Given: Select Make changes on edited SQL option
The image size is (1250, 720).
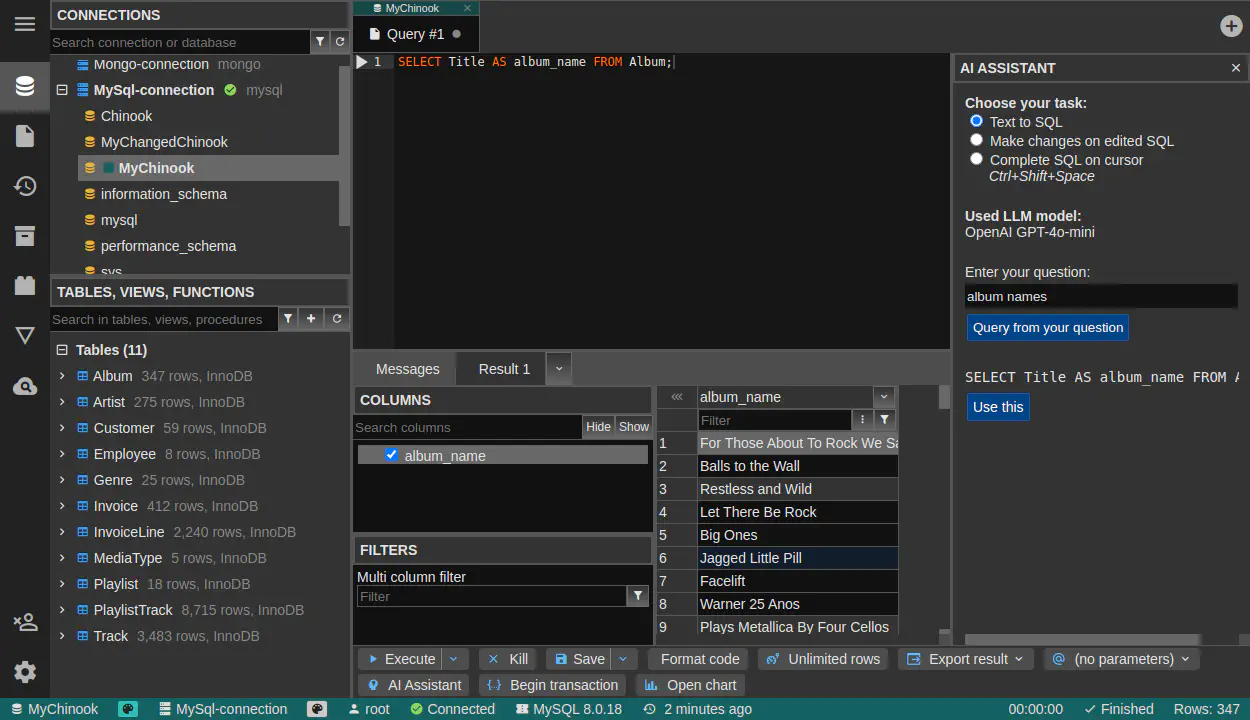Looking at the screenshot, I should (977, 140).
